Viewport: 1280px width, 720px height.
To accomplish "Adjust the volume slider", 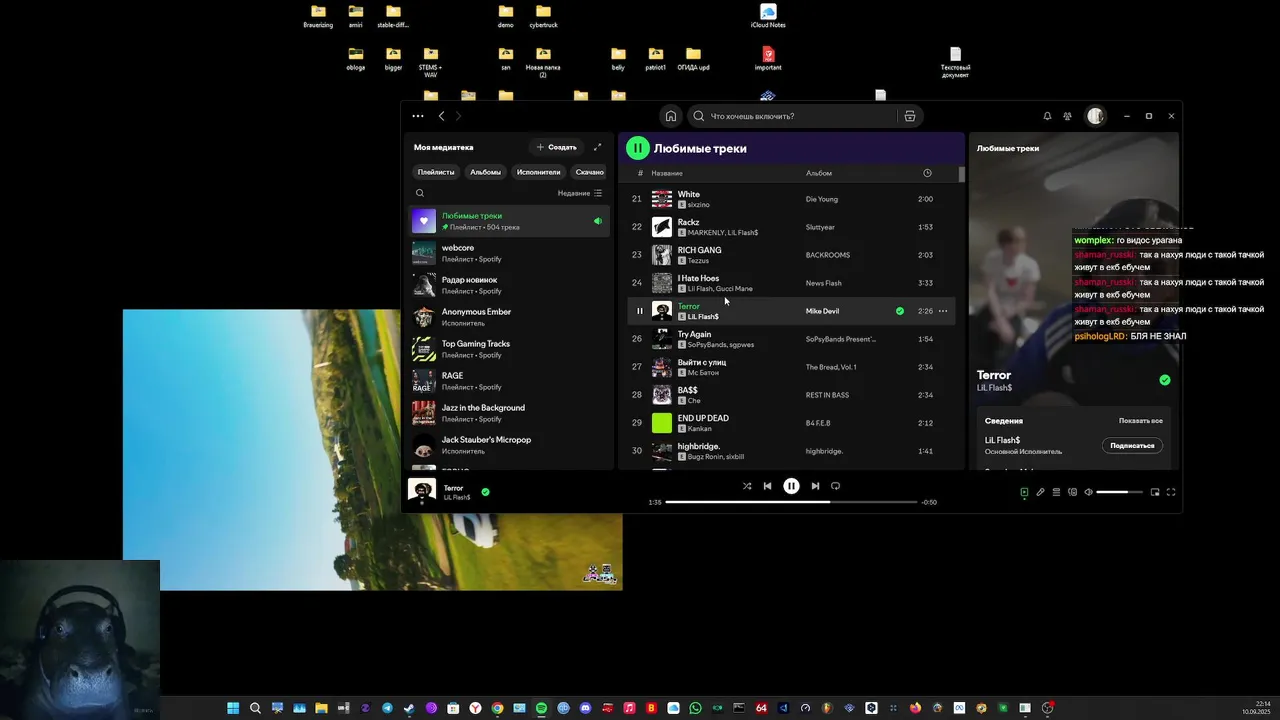I will pyautogui.click(x=1119, y=492).
